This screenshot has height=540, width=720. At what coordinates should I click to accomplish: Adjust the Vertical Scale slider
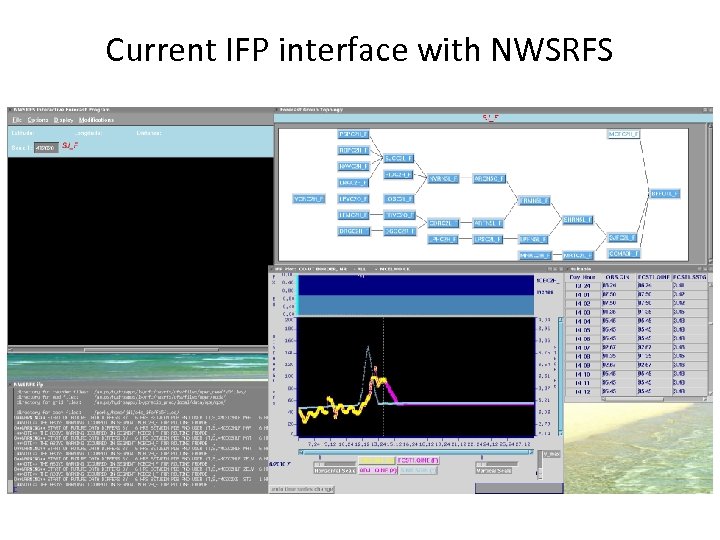tap(496, 464)
